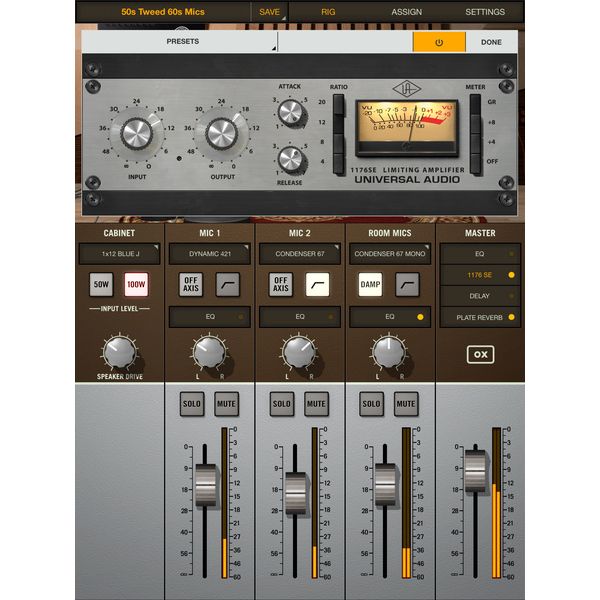This screenshot has height=600, width=600.
Task: Open the CONDENSER 67 Mic 2 selector
Action: (x=300, y=254)
